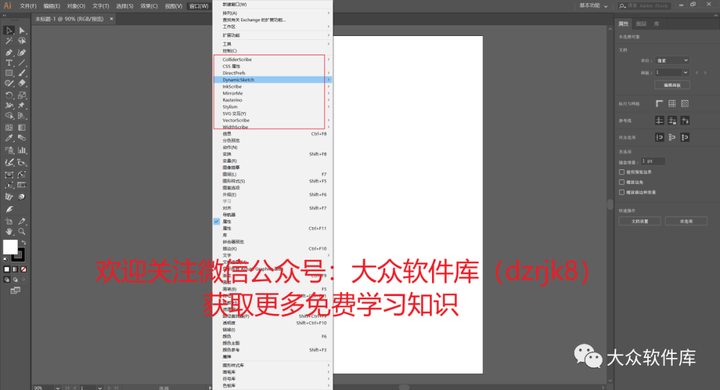Click the transparency grid icon in Properties

685,104
